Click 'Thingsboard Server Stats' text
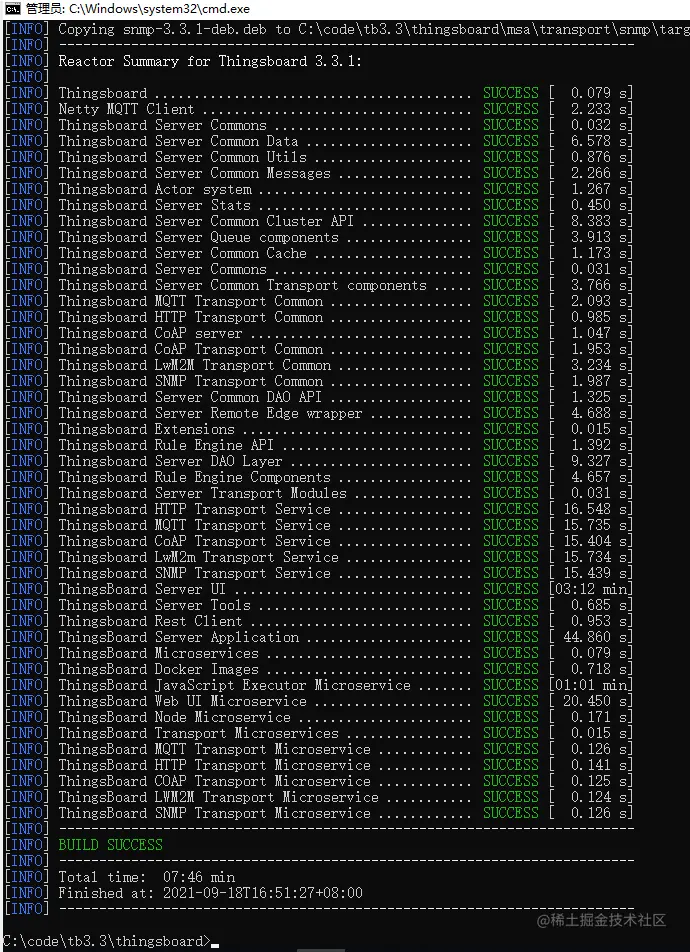This screenshot has width=690, height=952. coord(154,205)
